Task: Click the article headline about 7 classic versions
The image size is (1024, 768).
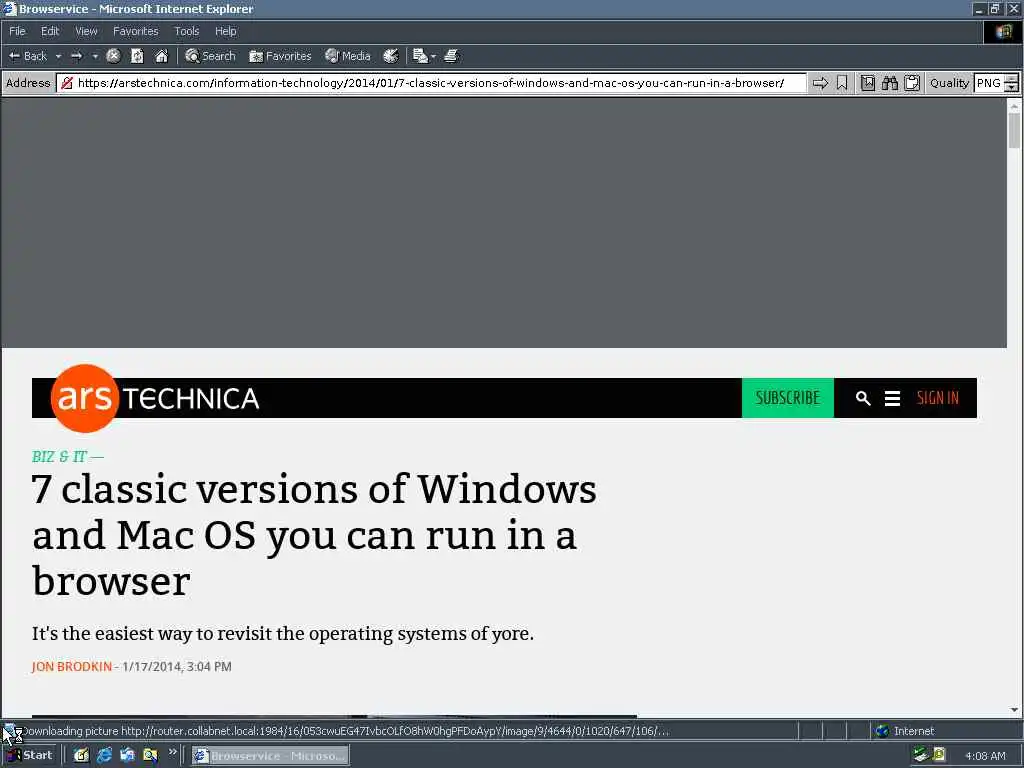Action: click(314, 535)
